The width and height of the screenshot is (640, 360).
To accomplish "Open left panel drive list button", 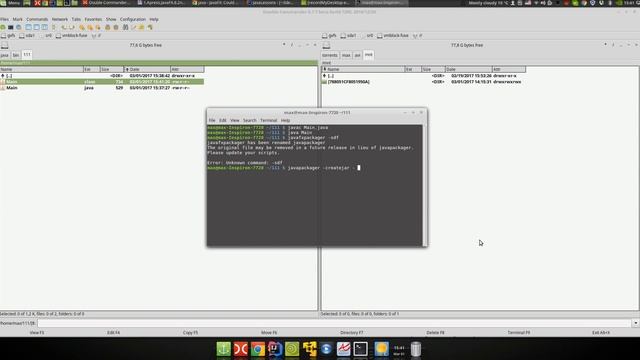I will (4, 45).
